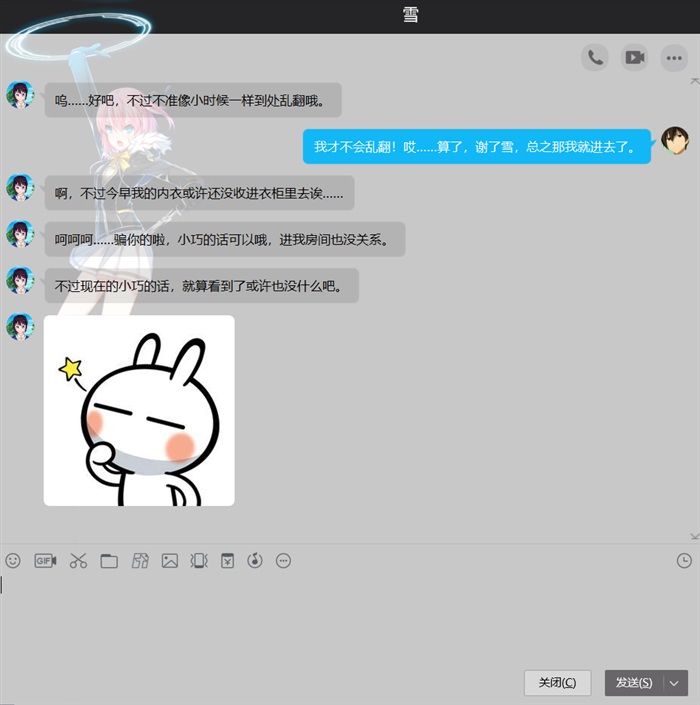Open the emoji picker
700x705 pixels.
pos(13,561)
